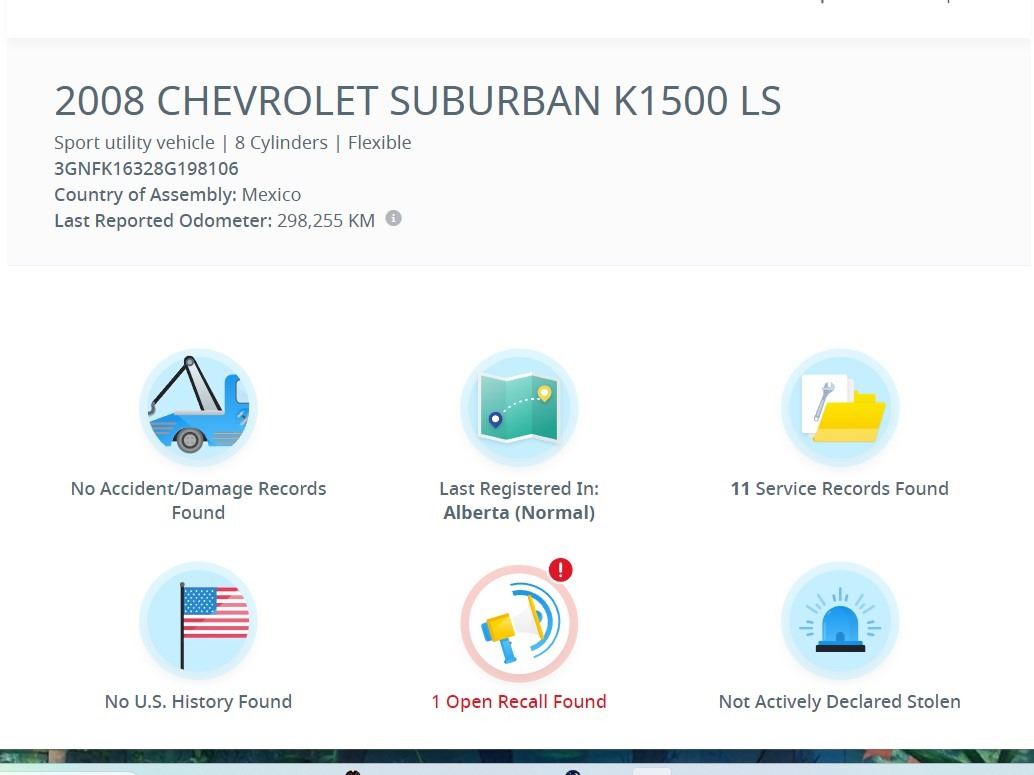Click the blue siren stolen status icon

(x=839, y=621)
